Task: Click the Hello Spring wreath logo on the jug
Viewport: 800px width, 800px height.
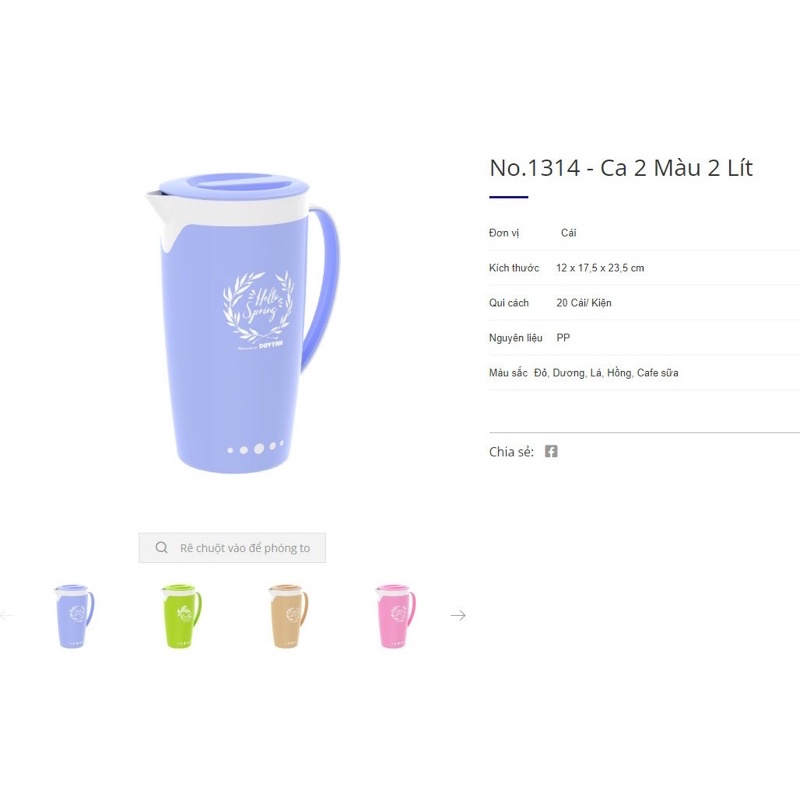Action: (x=259, y=306)
